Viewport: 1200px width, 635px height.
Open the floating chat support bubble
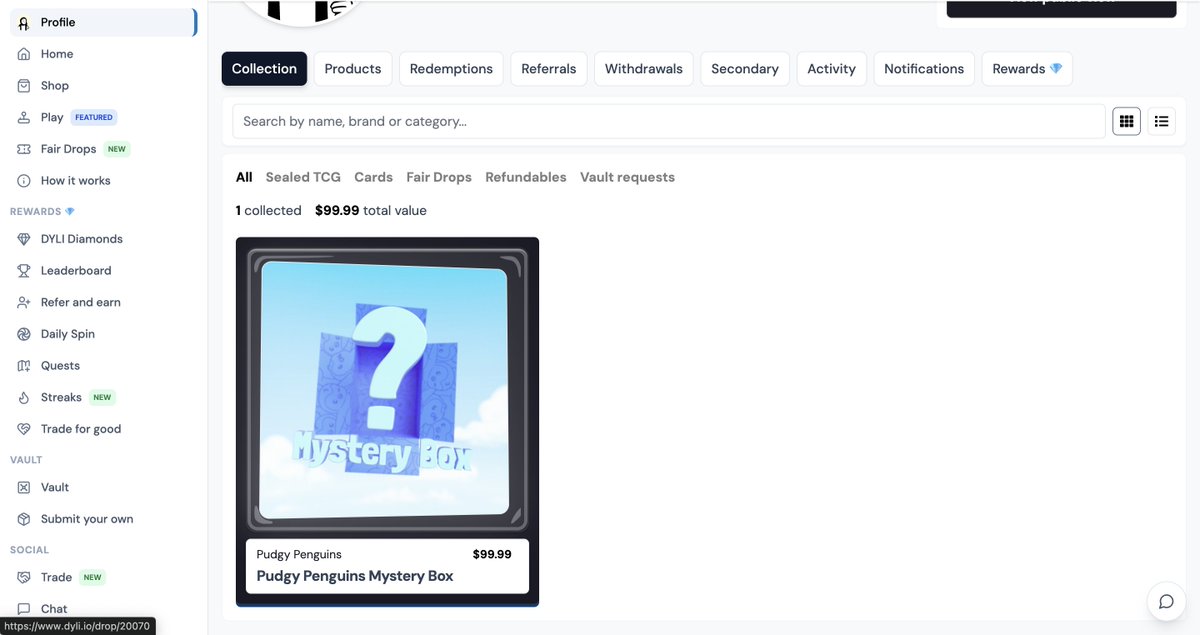pyautogui.click(x=1166, y=602)
